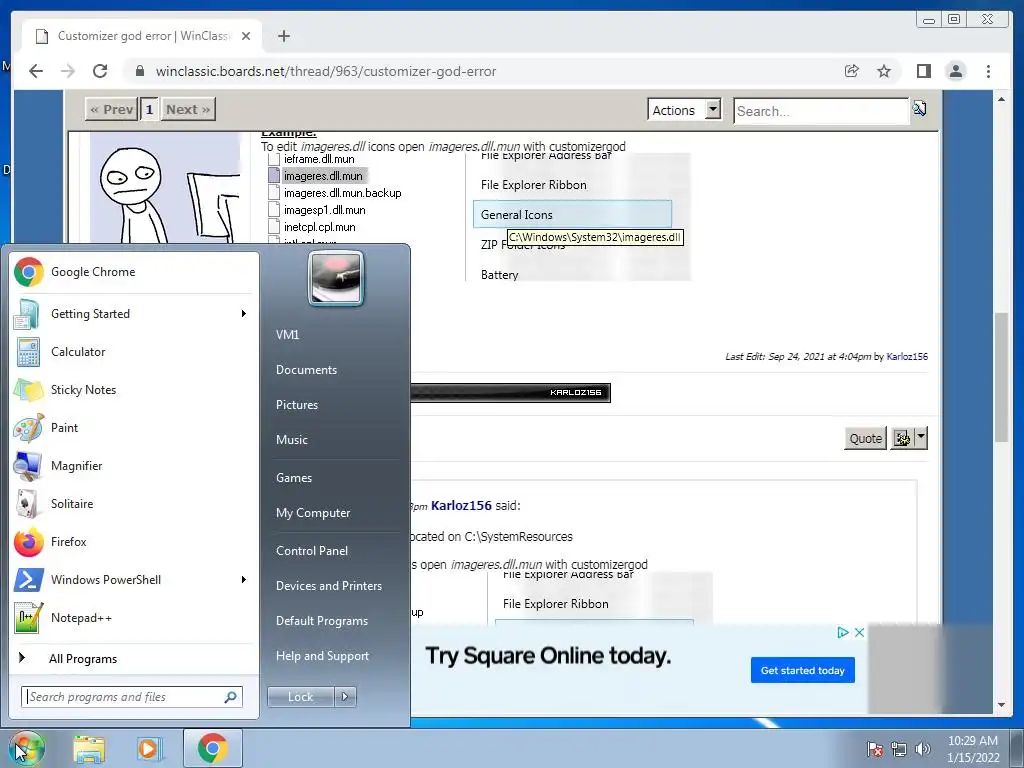The image size is (1024, 768).
Task: Reload the page in Chrome
Action: [x=100, y=71]
